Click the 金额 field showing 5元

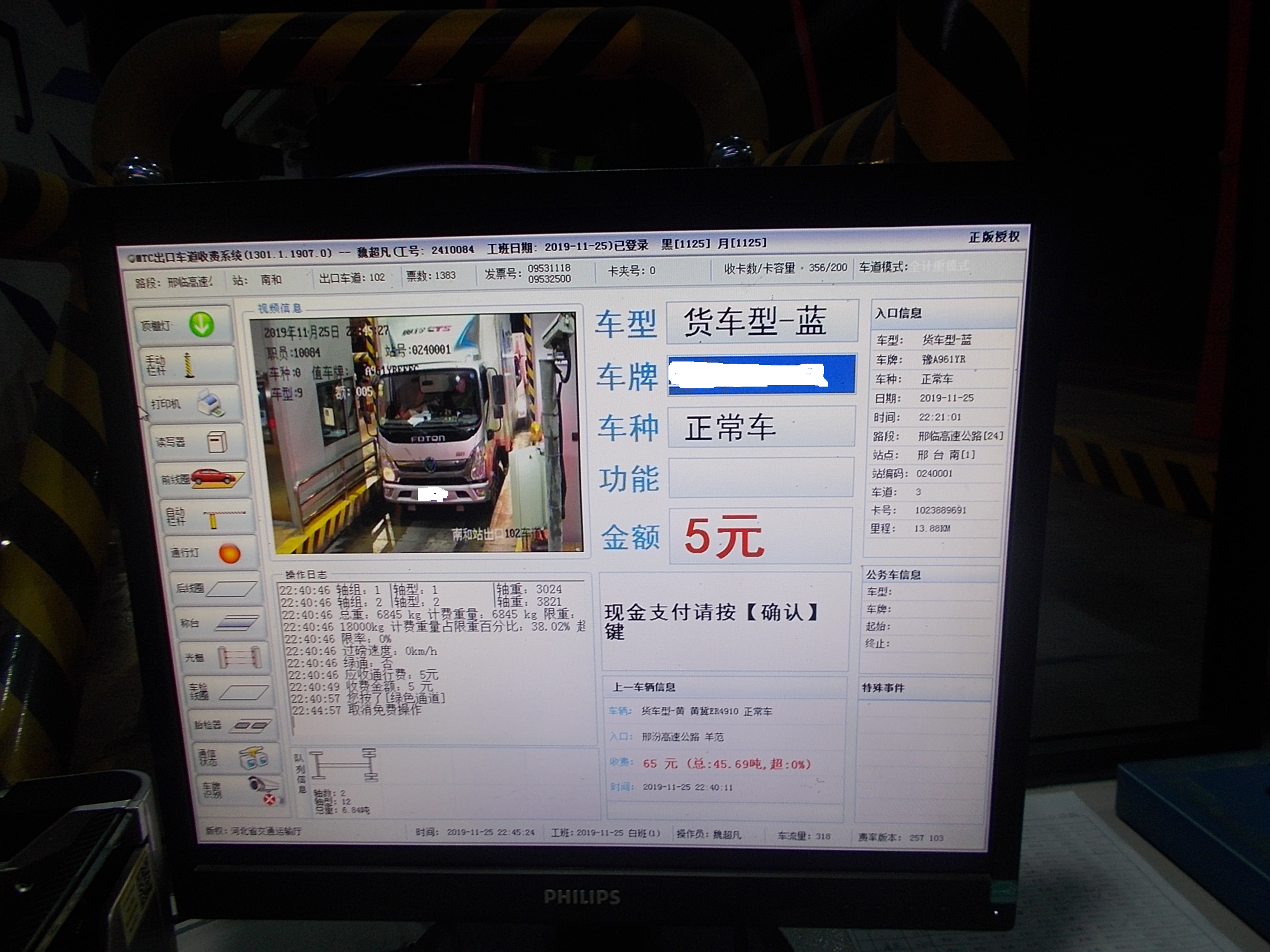(761, 535)
